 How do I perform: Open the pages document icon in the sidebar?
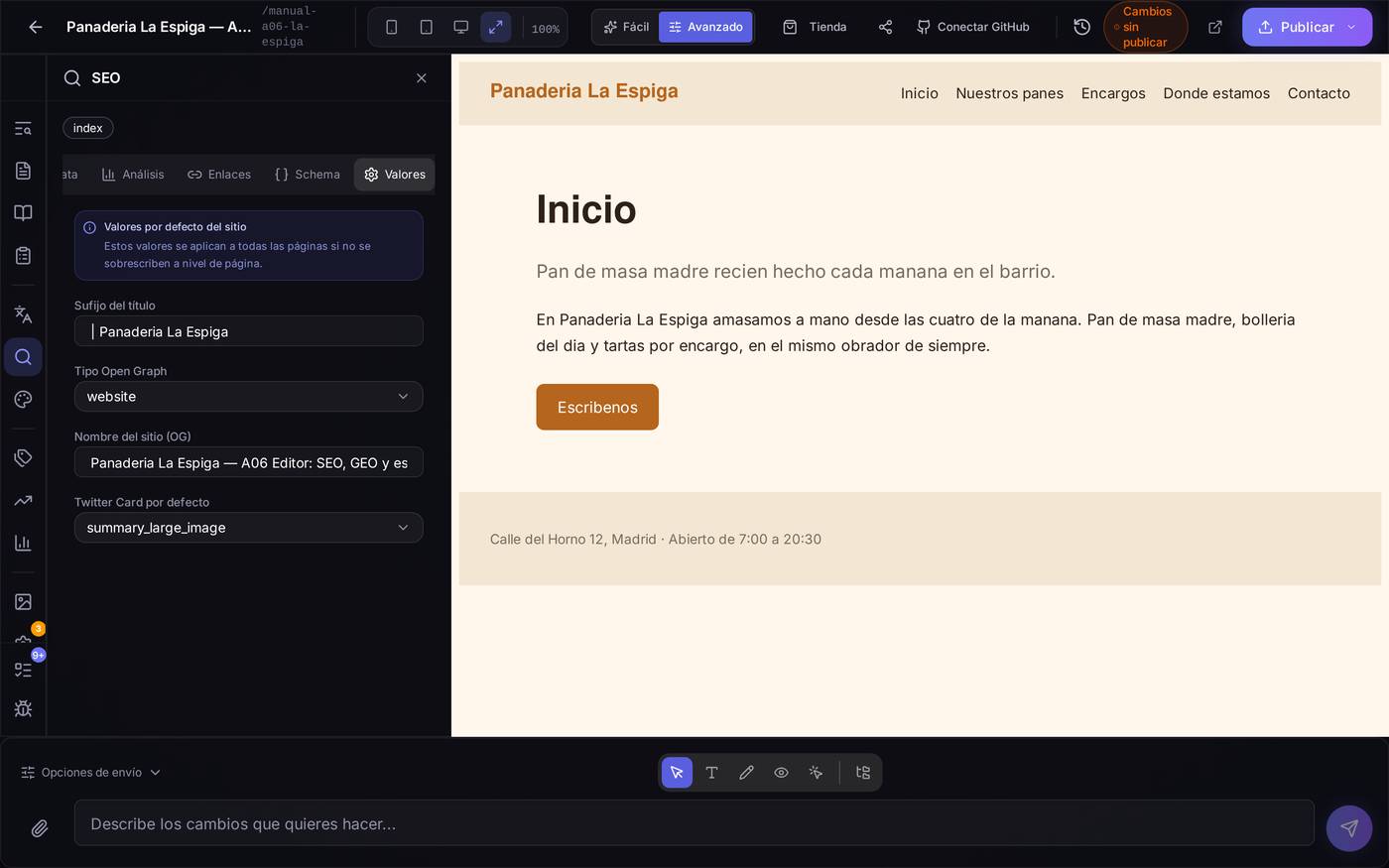click(x=23, y=171)
